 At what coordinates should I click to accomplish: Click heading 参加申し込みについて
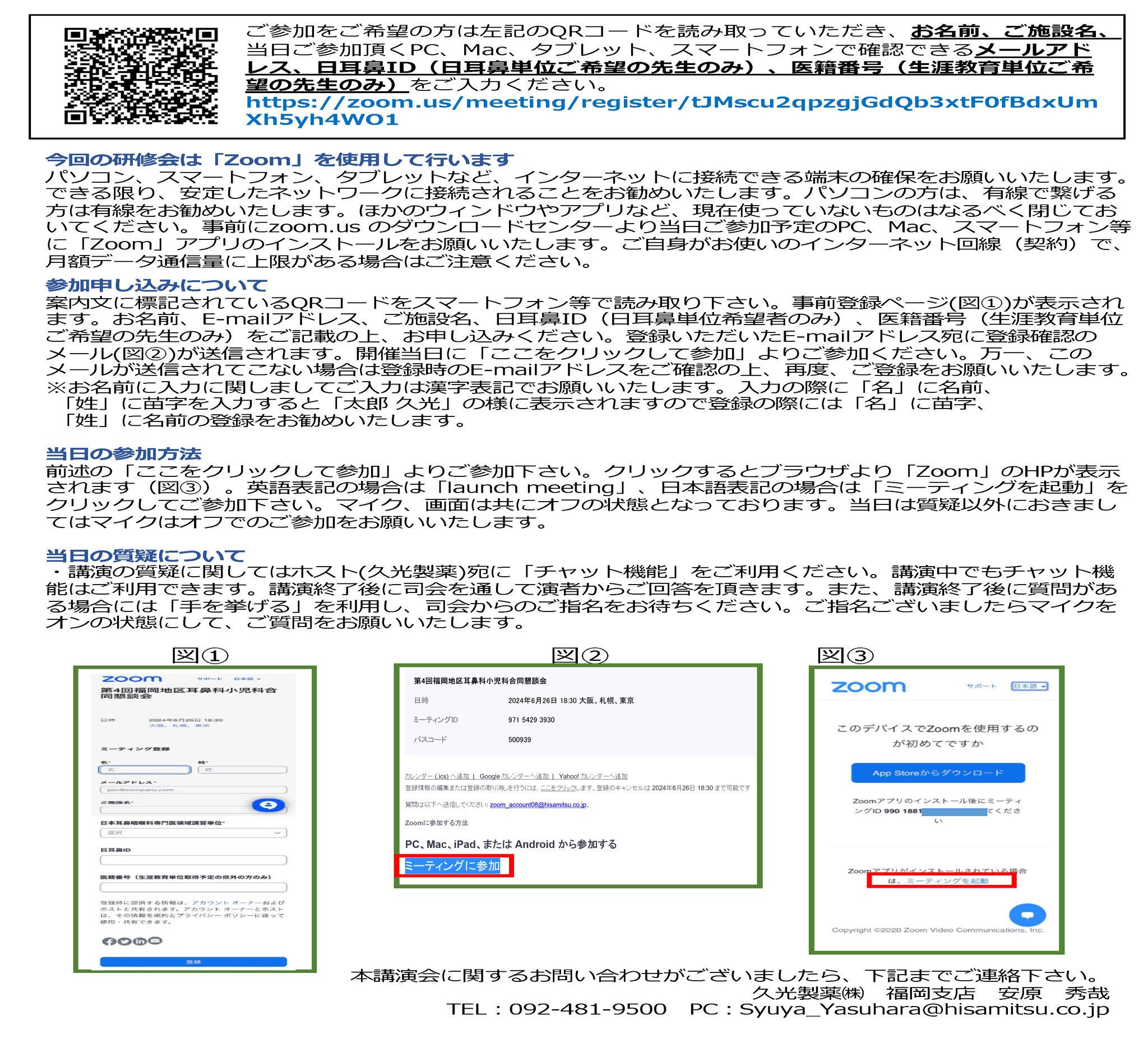point(156,285)
